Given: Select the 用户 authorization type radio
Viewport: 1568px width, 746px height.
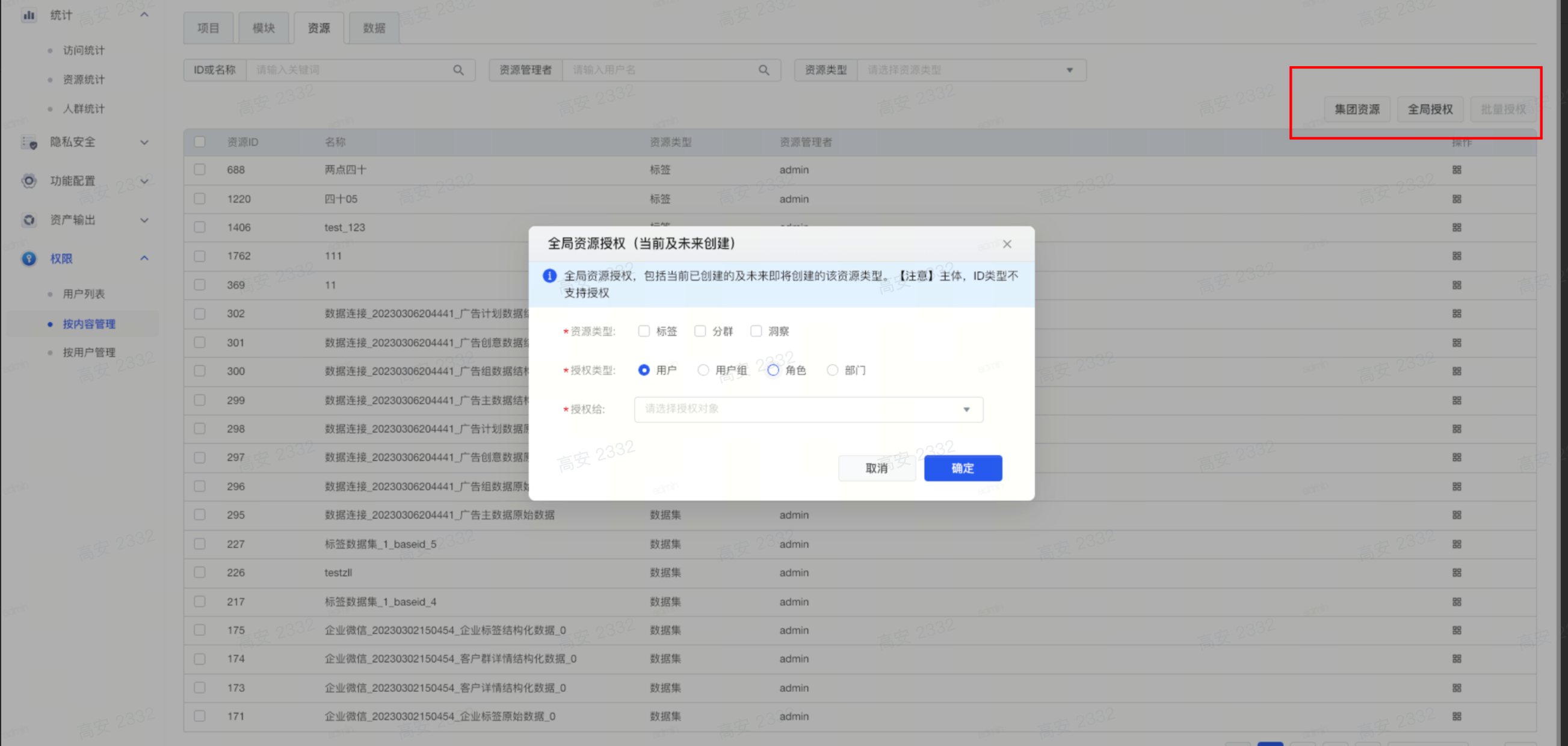Looking at the screenshot, I should click(x=643, y=370).
